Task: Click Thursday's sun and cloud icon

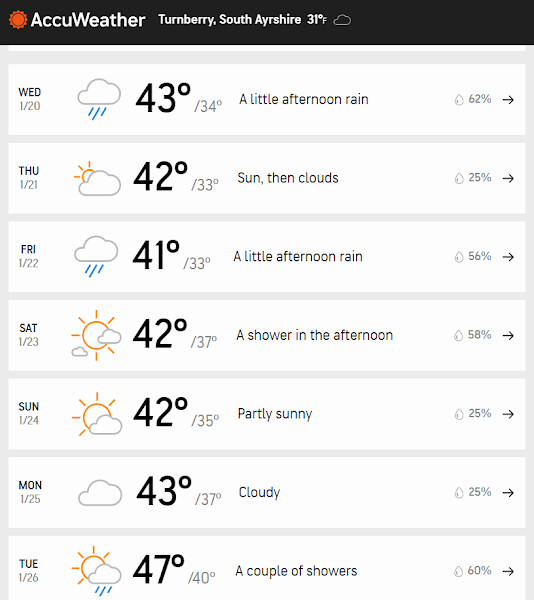Action: point(97,178)
